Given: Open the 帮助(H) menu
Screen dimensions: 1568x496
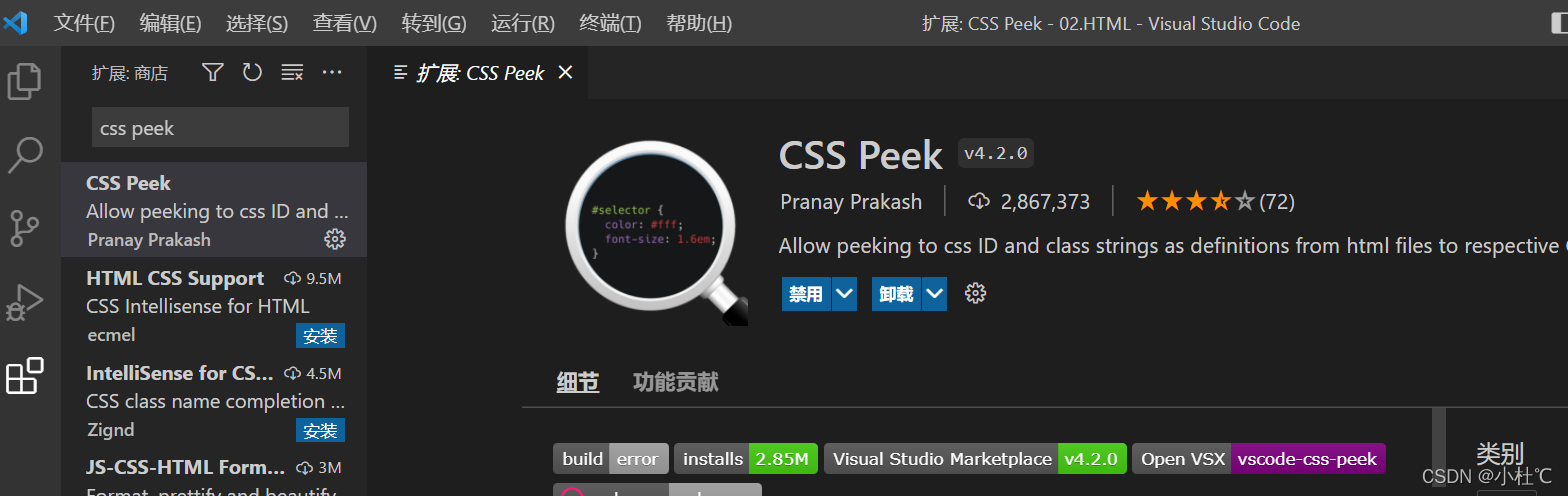Looking at the screenshot, I should tap(699, 23).
